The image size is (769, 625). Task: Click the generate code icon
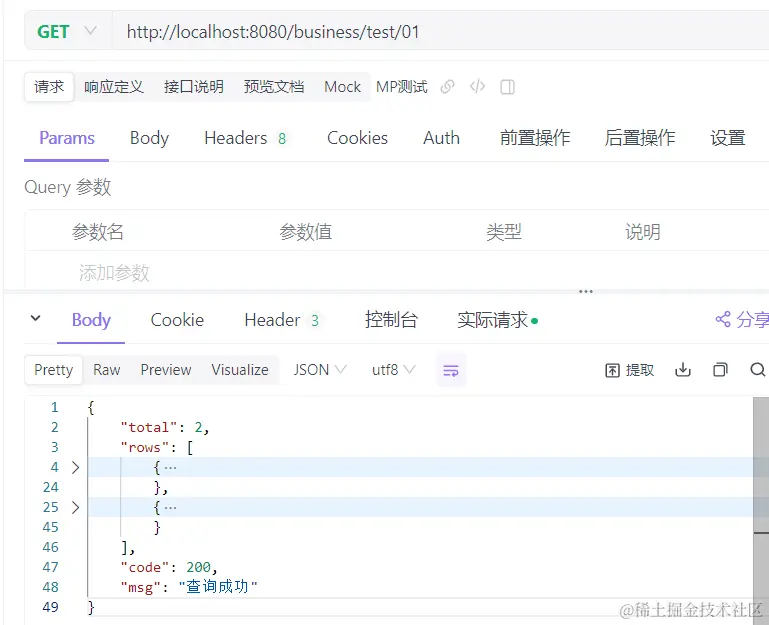(477, 87)
